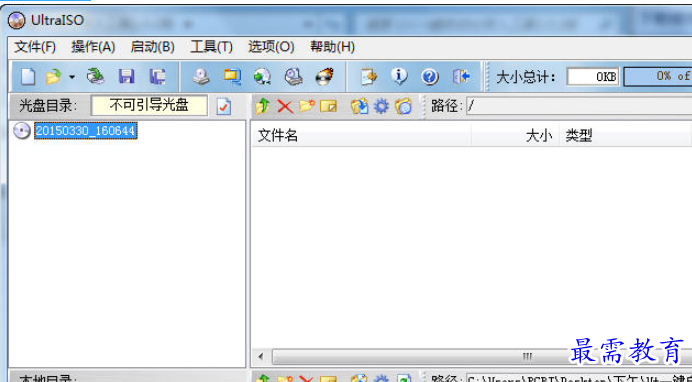Burn CD/DVD image with flaming disc icon
692x382 pixels.
point(324,76)
